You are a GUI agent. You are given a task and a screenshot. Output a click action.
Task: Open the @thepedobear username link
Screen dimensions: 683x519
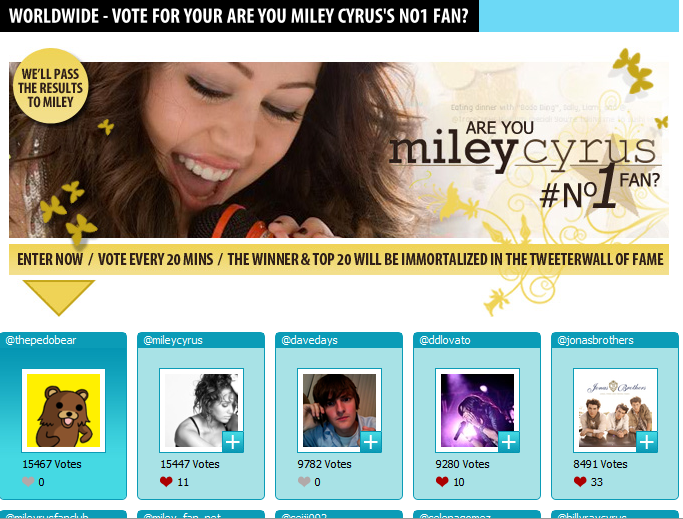[41, 340]
